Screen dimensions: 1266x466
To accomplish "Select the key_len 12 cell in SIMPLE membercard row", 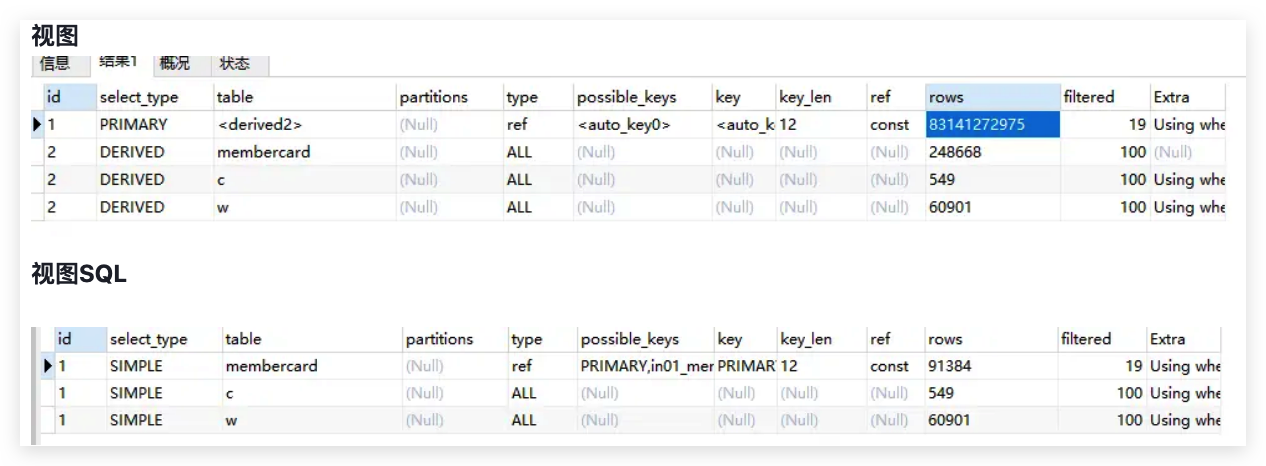I will point(821,366).
